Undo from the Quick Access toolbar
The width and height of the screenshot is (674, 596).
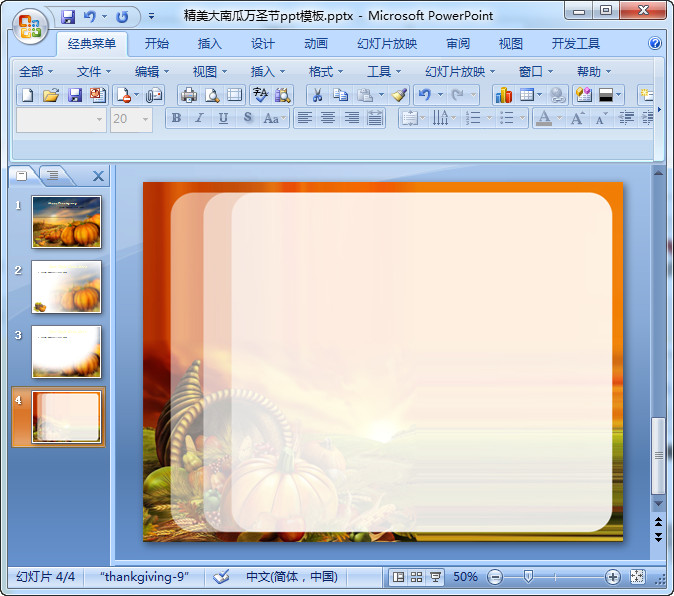(x=89, y=17)
